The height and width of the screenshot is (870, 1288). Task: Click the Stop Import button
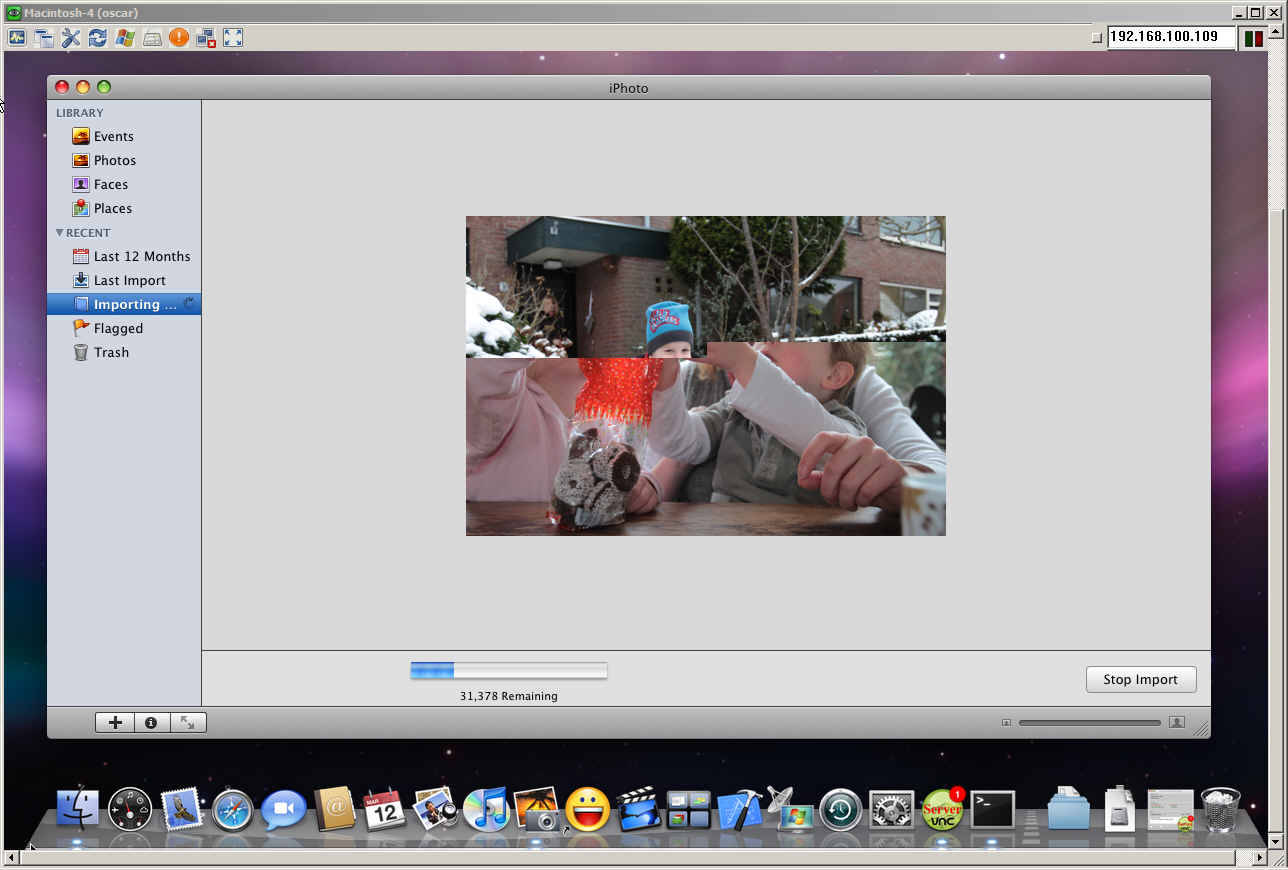(1140, 679)
